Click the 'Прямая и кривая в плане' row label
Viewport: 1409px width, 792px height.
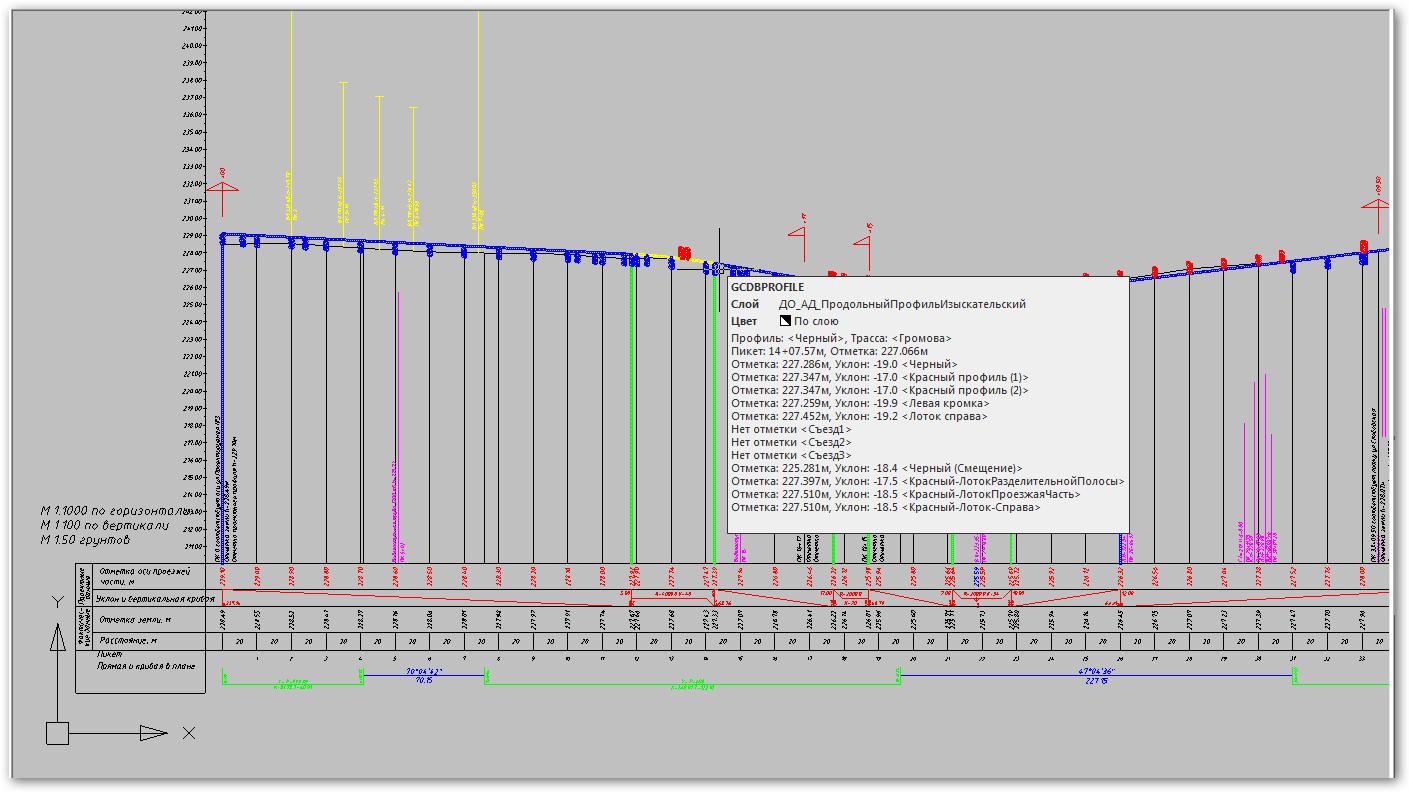(146, 665)
